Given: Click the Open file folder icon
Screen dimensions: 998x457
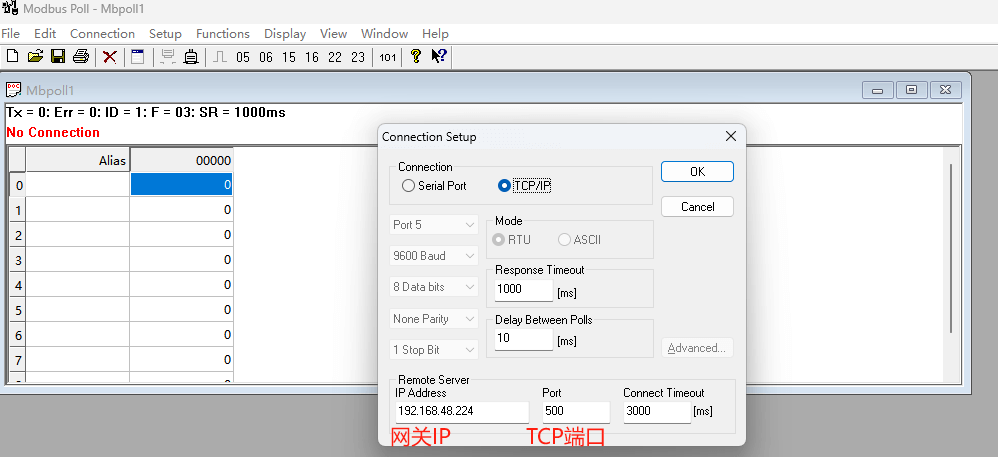Looking at the screenshot, I should tap(35, 57).
